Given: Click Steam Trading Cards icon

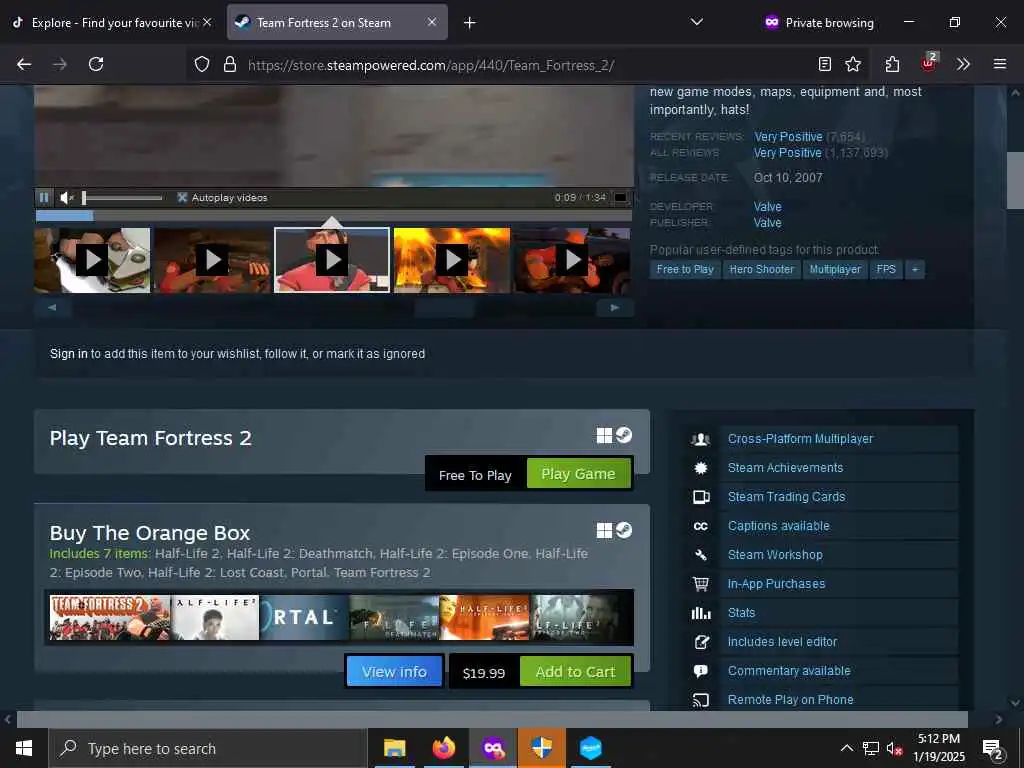Looking at the screenshot, I should click(x=701, y=497).
